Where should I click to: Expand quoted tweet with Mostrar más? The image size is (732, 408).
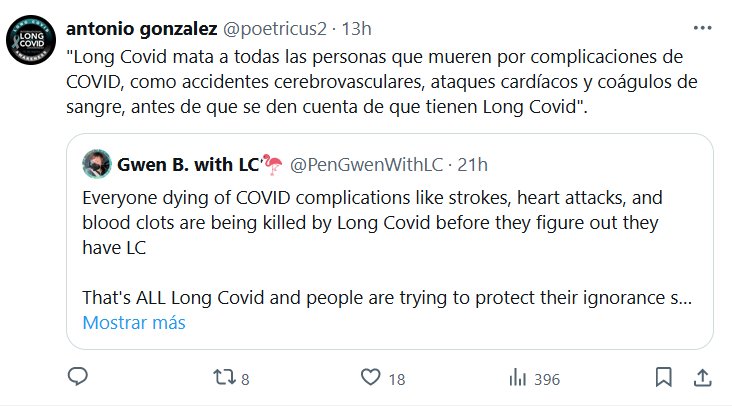coord(133,323)
